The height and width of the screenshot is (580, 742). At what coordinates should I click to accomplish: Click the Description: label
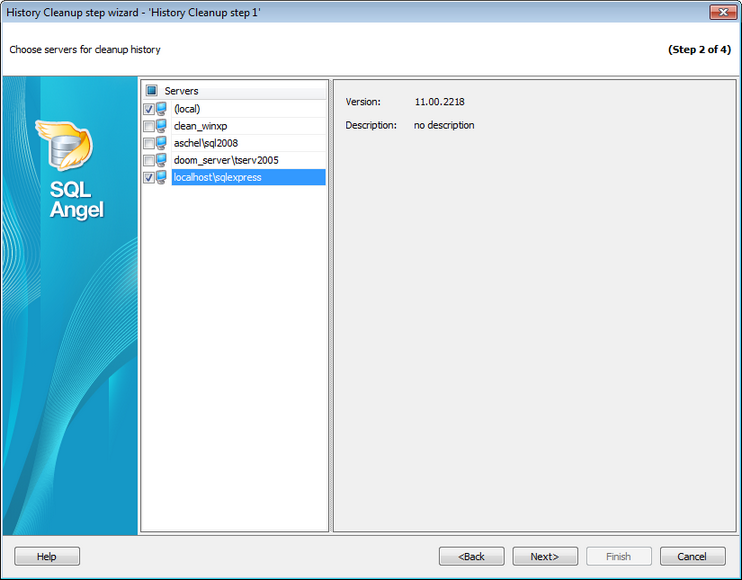click(x=371, y=125)
